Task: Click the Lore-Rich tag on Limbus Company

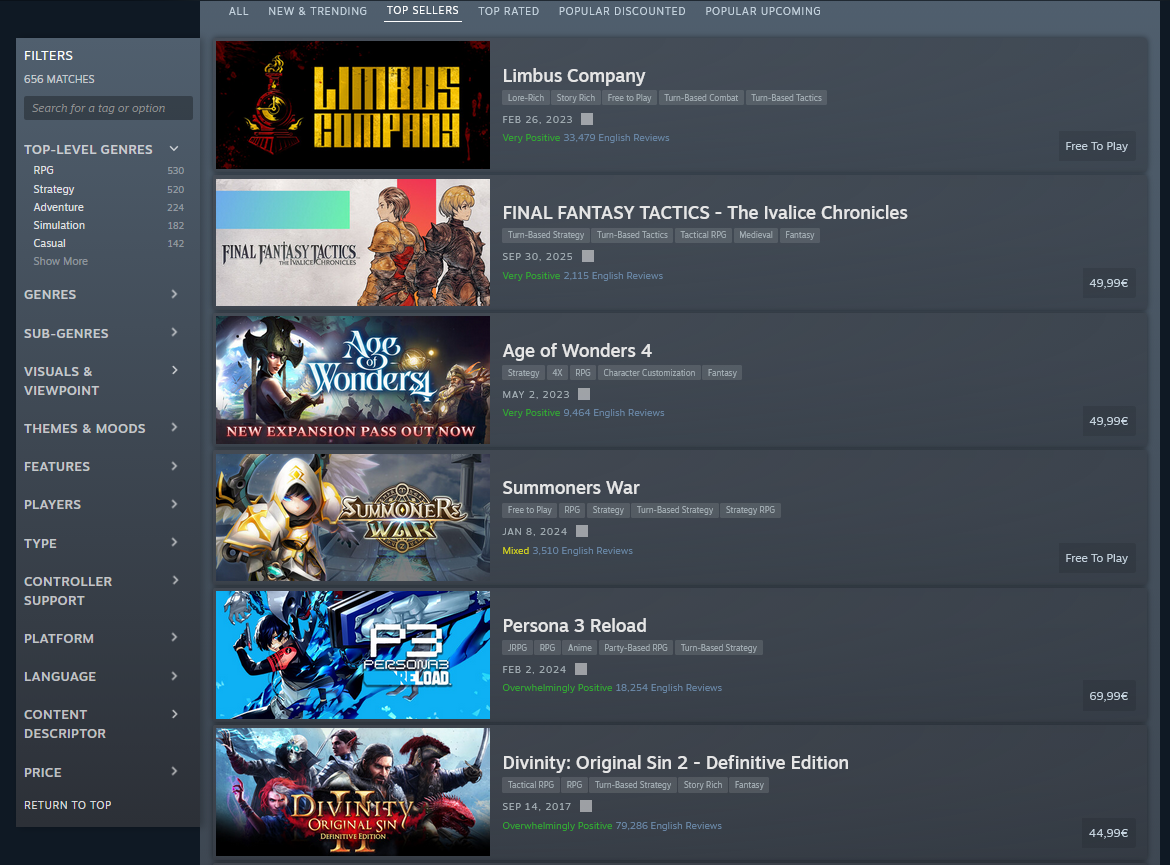Action: click(526, 98)
